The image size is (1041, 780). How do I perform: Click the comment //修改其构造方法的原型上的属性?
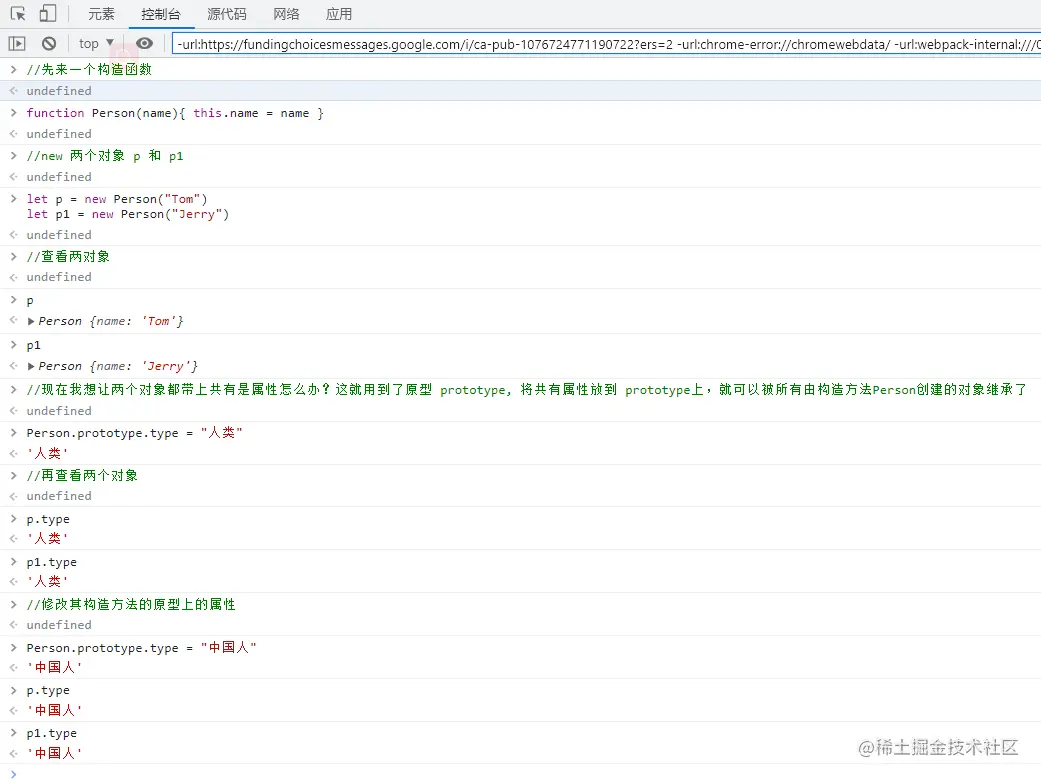pyautogui.click(x=131, y=605)
